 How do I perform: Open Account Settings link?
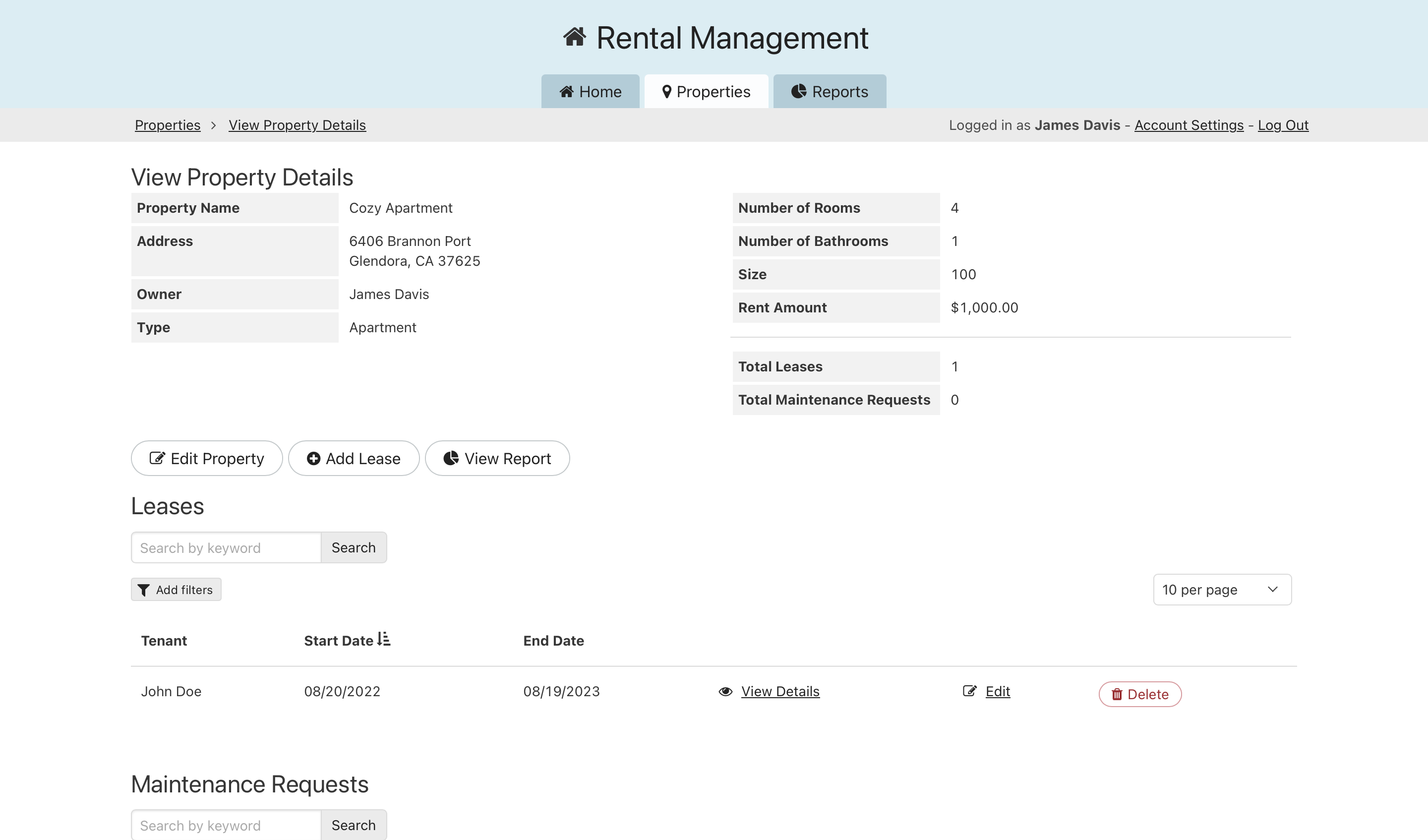tap(1189, 125)
